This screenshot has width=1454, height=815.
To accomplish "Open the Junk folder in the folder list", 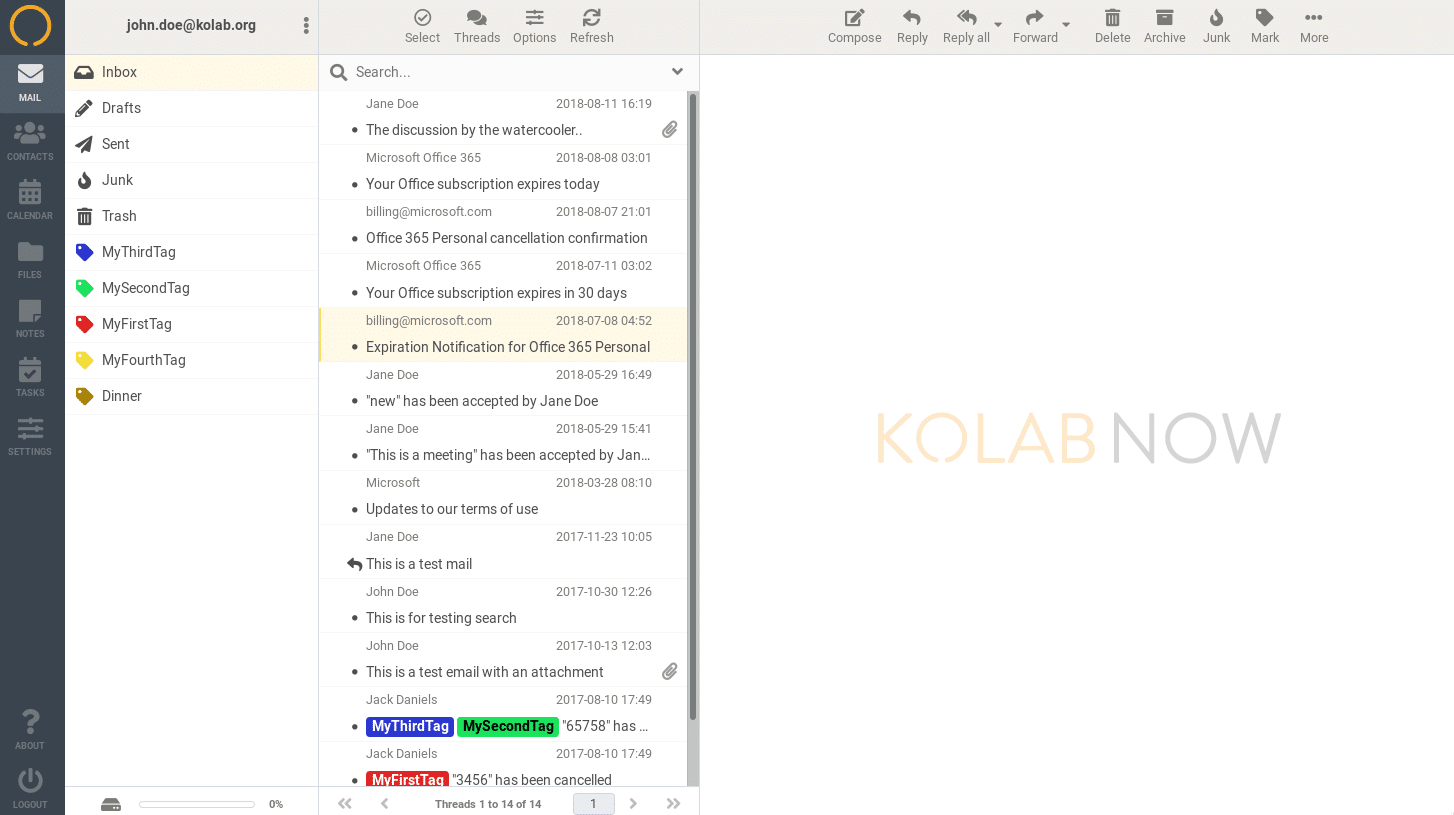I will click(x=116, y=180).
